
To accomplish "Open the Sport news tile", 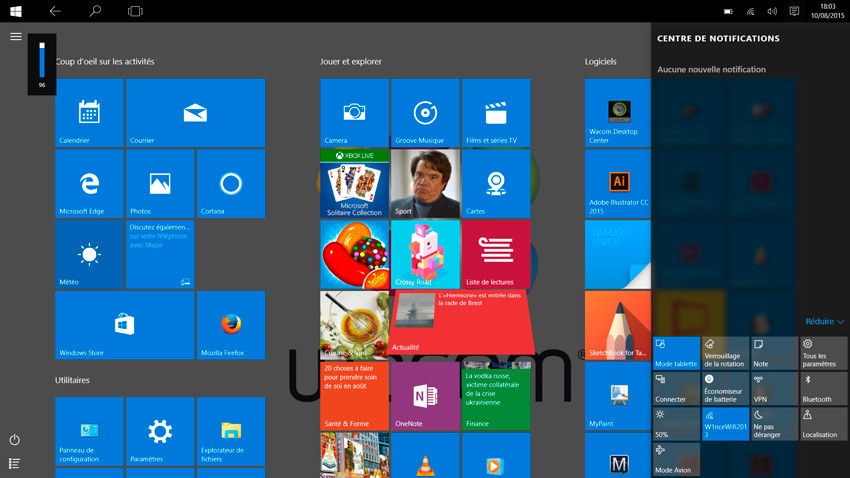I will click(x=425, y=184).
